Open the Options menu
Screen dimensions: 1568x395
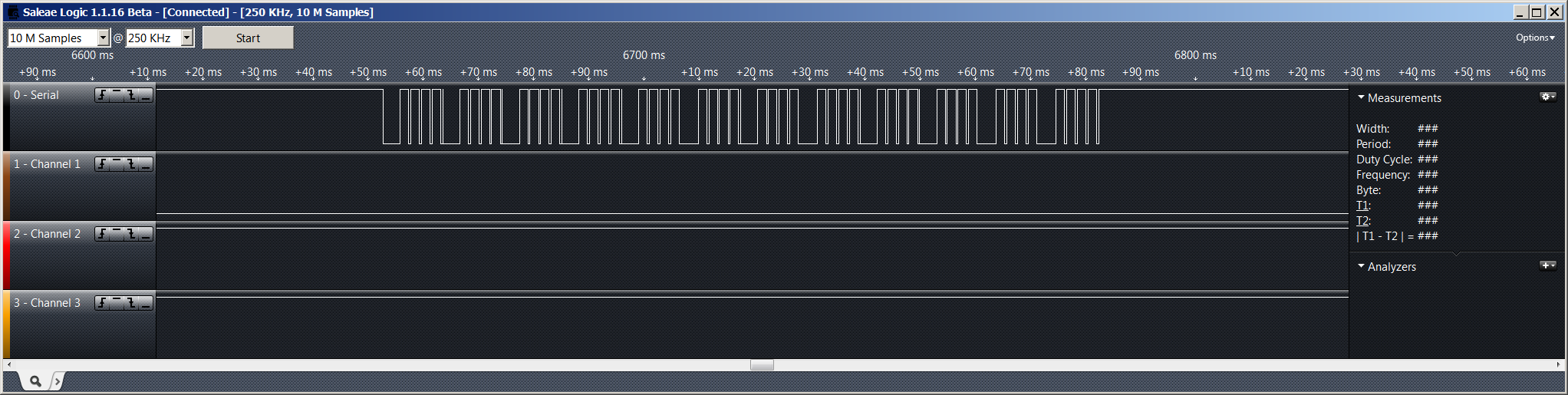pos(1535,38)
